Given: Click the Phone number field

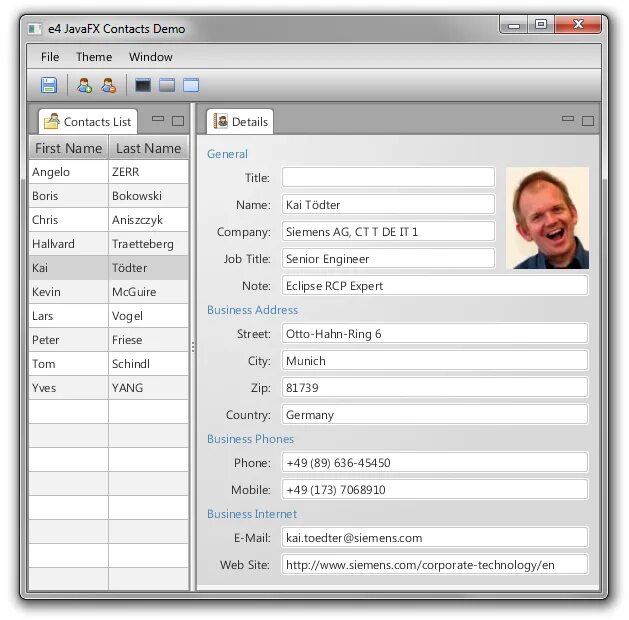Looking at the screenshot, I should point(435,462).
